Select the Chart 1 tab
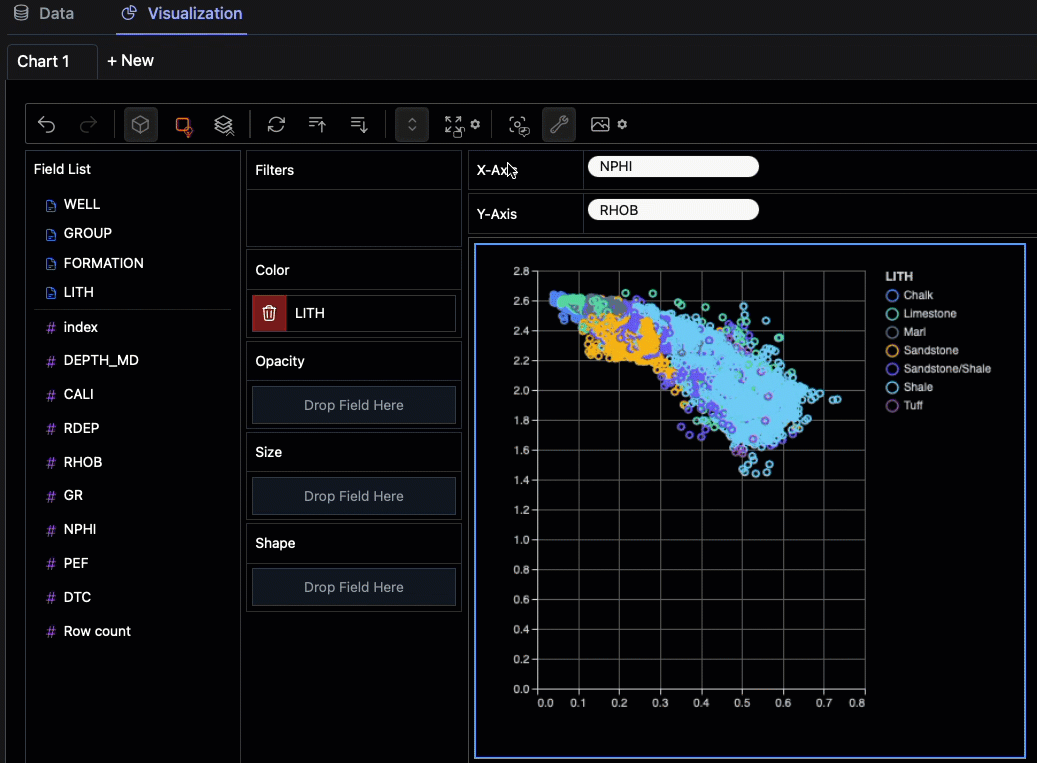Screen dimensions: 1037x763 point(44,61)
